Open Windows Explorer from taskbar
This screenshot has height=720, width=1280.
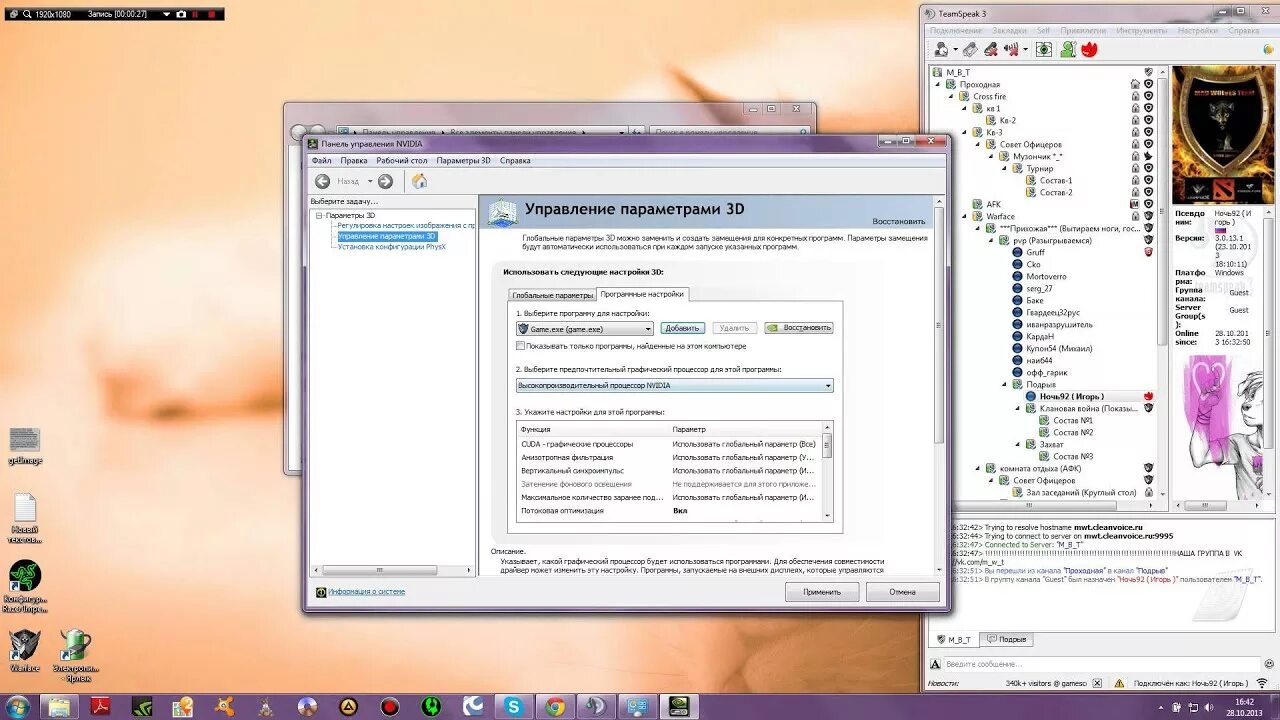pyautogui.click(x=59, y=706)
